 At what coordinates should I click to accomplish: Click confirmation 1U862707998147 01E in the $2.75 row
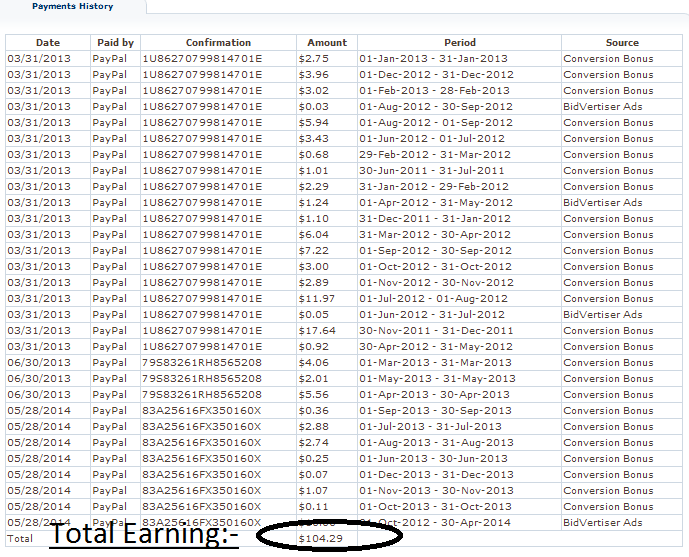coord(202,58)
